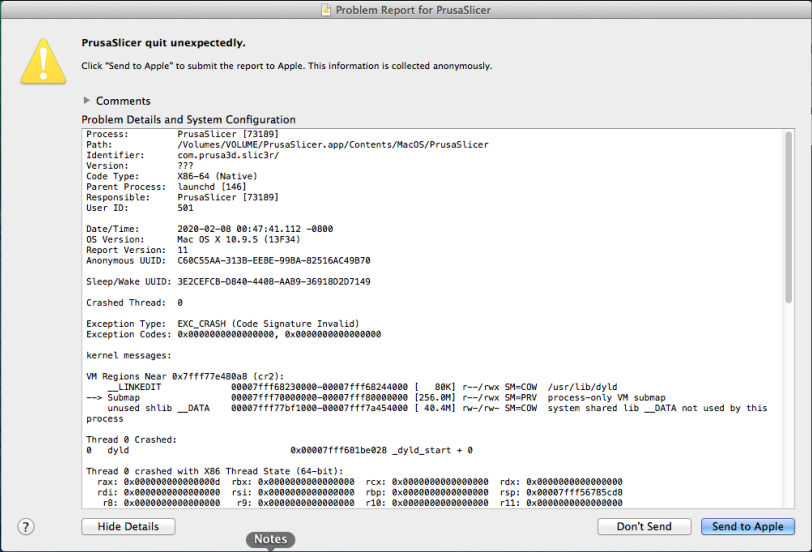Click the '--> Submap' region row
The height and width of the screenshot is (552, 812).
click(x=376, y=398)
